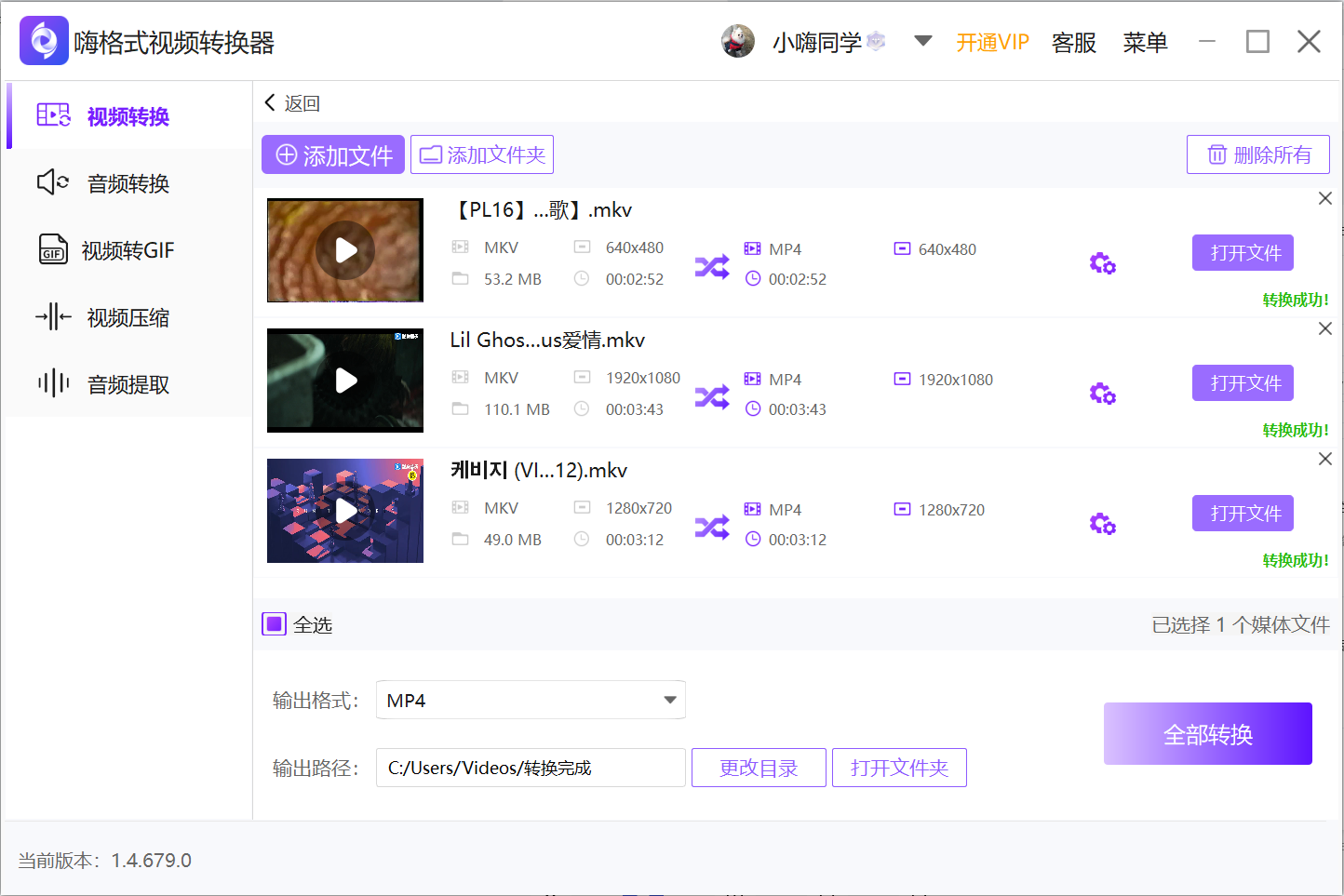Click the 返回 back navigation
This screenshot has height=896, width=1344.
[x=292, y=102]
